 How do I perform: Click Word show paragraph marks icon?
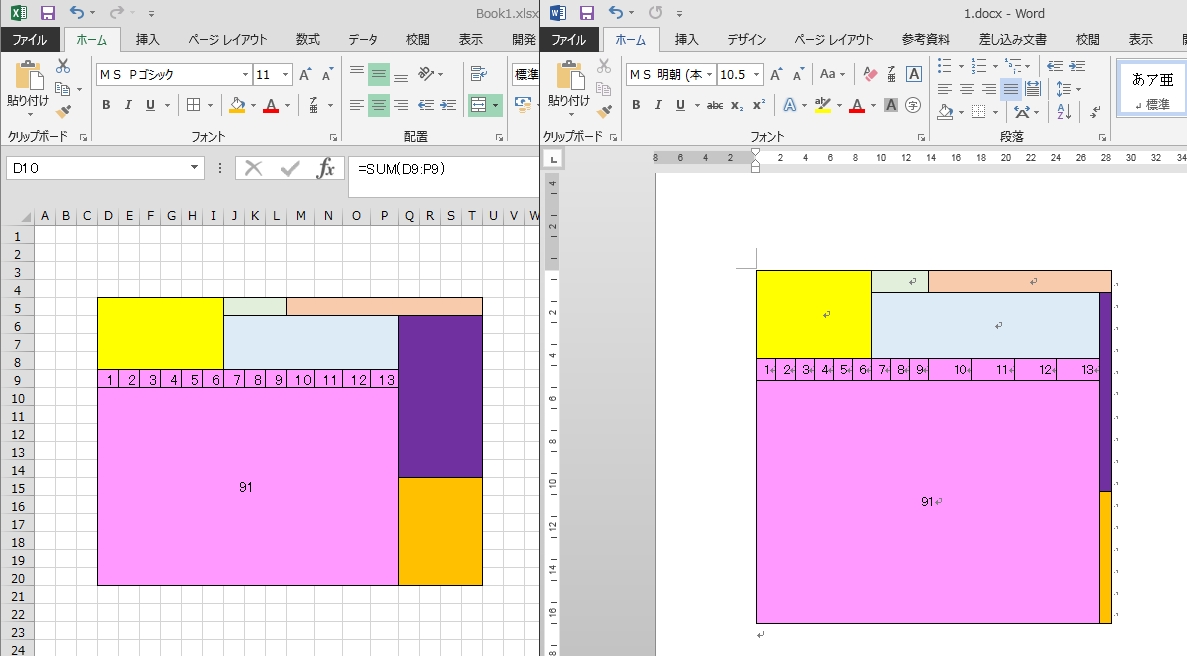[1095, 112]
